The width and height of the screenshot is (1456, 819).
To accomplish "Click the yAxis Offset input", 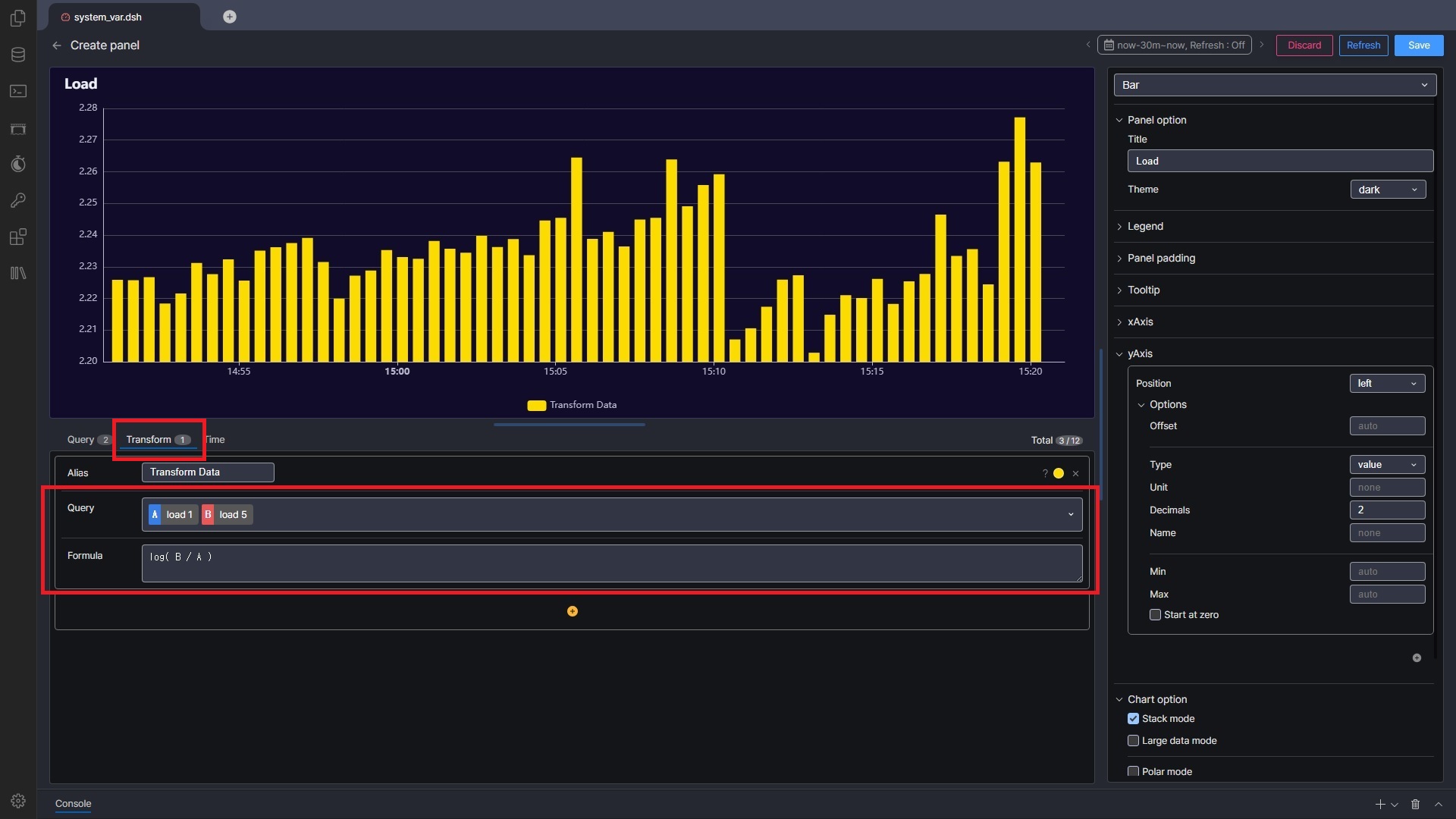I will [1387, 426].
